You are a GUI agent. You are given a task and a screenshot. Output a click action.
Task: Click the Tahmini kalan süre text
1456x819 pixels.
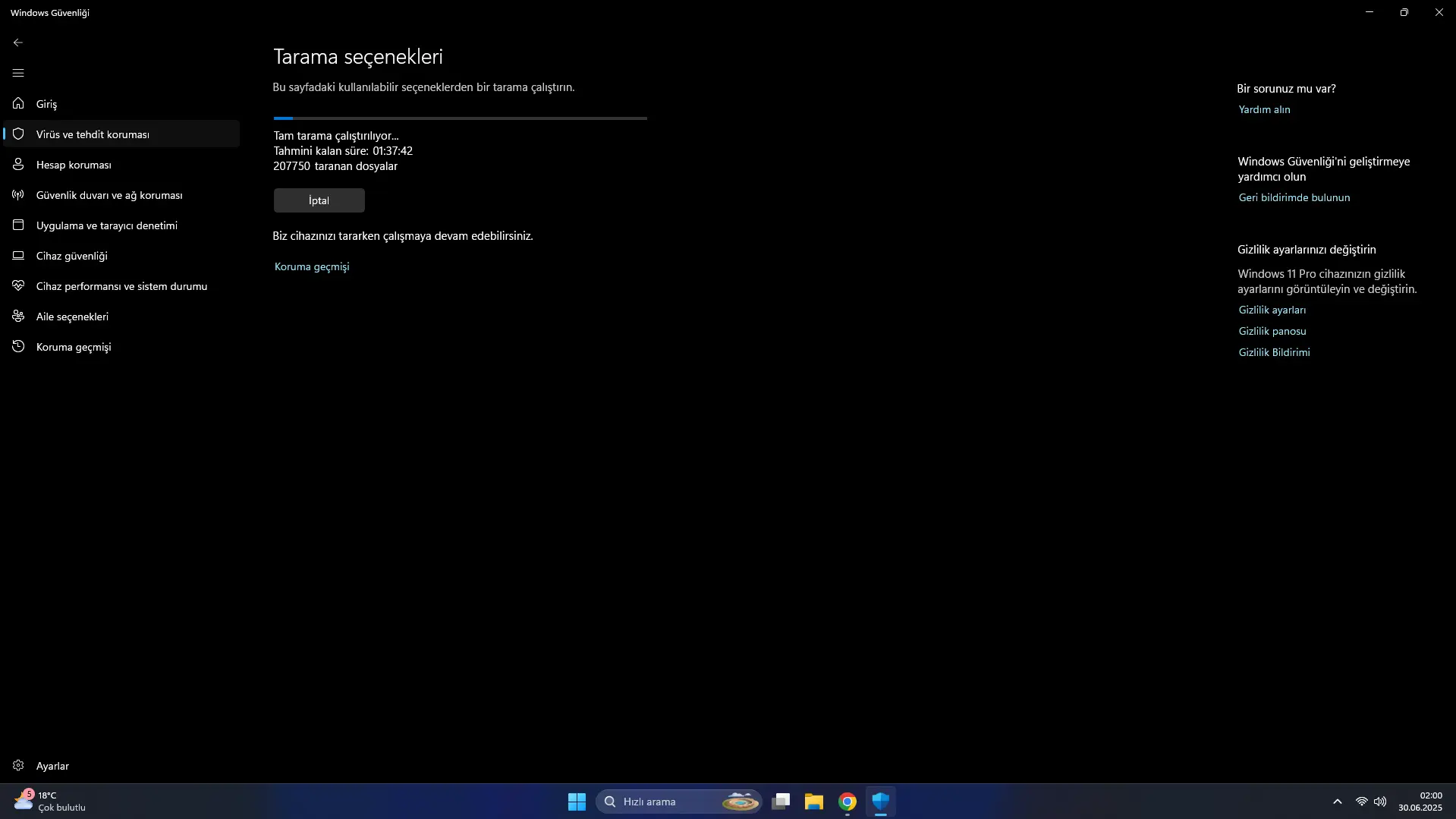(x=343, y=151)
